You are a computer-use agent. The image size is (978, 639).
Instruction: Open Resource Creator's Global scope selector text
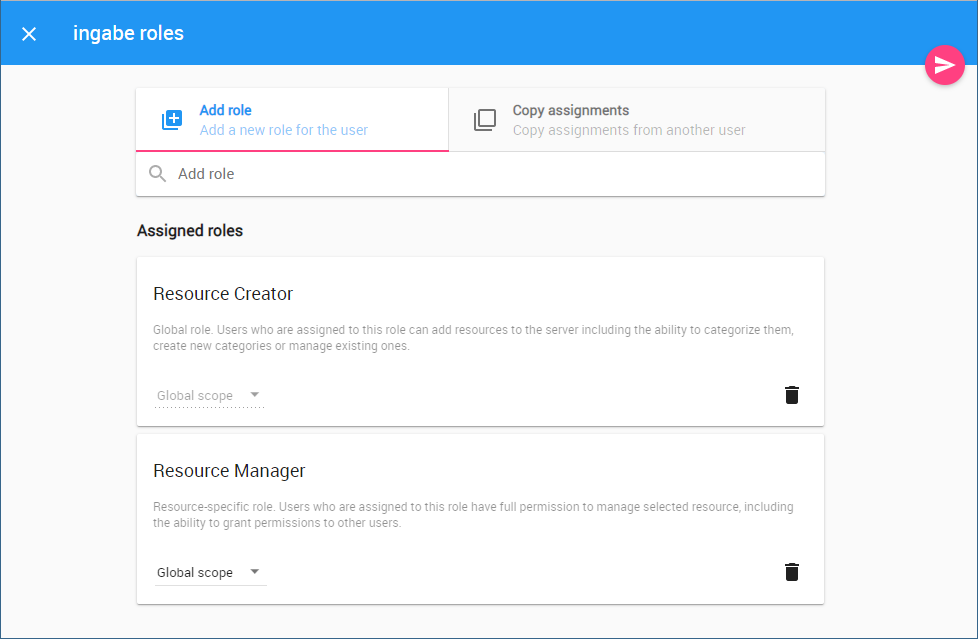(195, 396)
